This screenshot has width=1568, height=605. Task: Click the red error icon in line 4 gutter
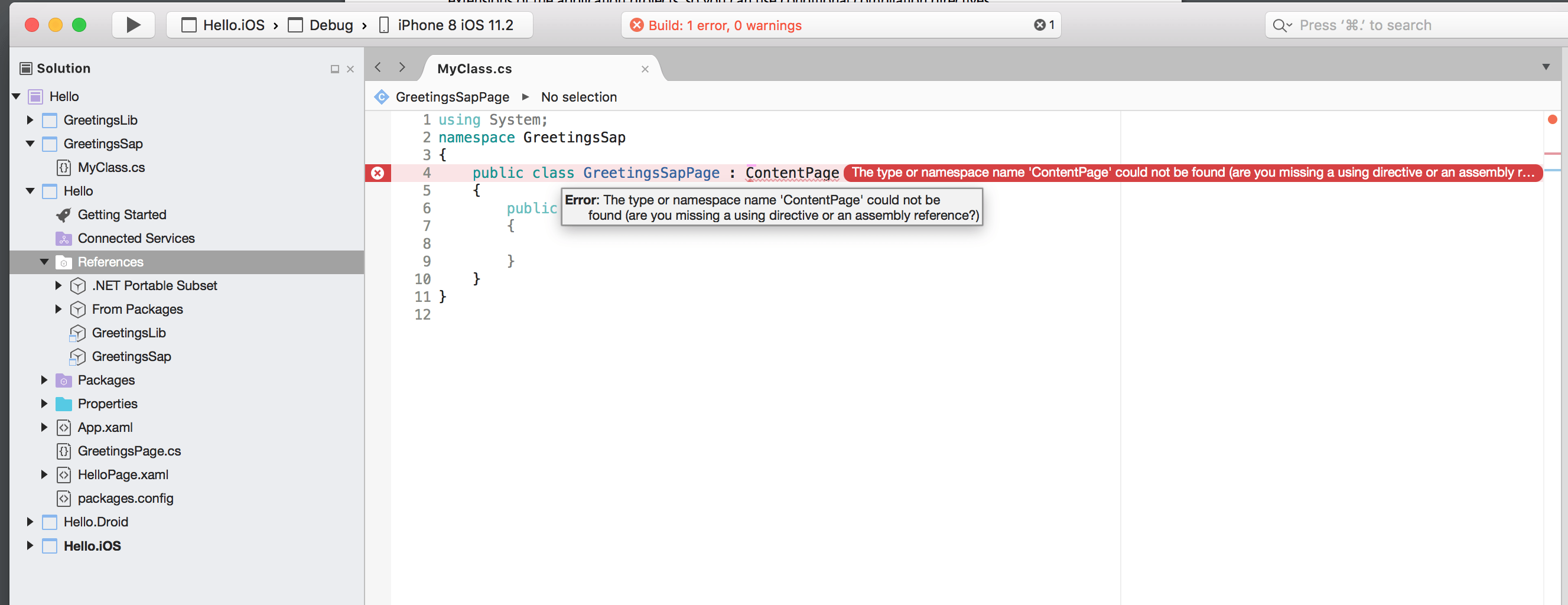tap(378, 174)
